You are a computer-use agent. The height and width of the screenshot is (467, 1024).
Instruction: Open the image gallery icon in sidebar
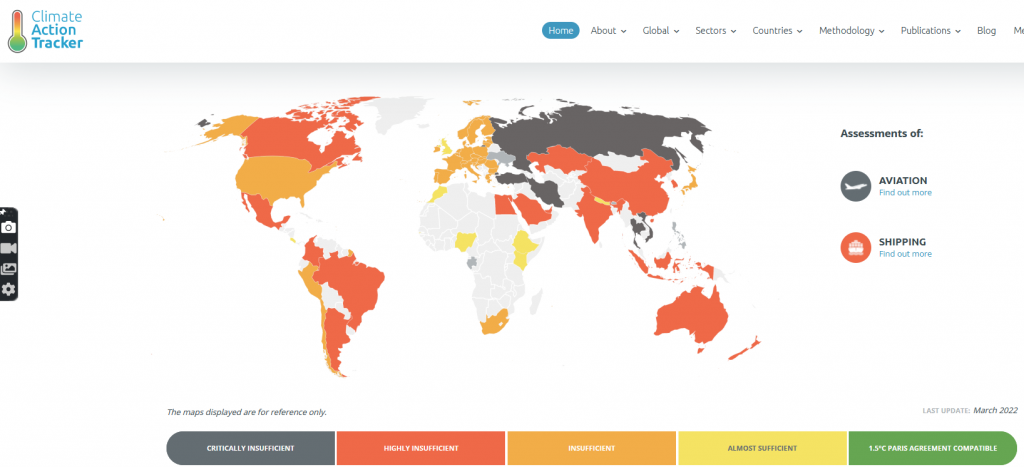[9, 268]
